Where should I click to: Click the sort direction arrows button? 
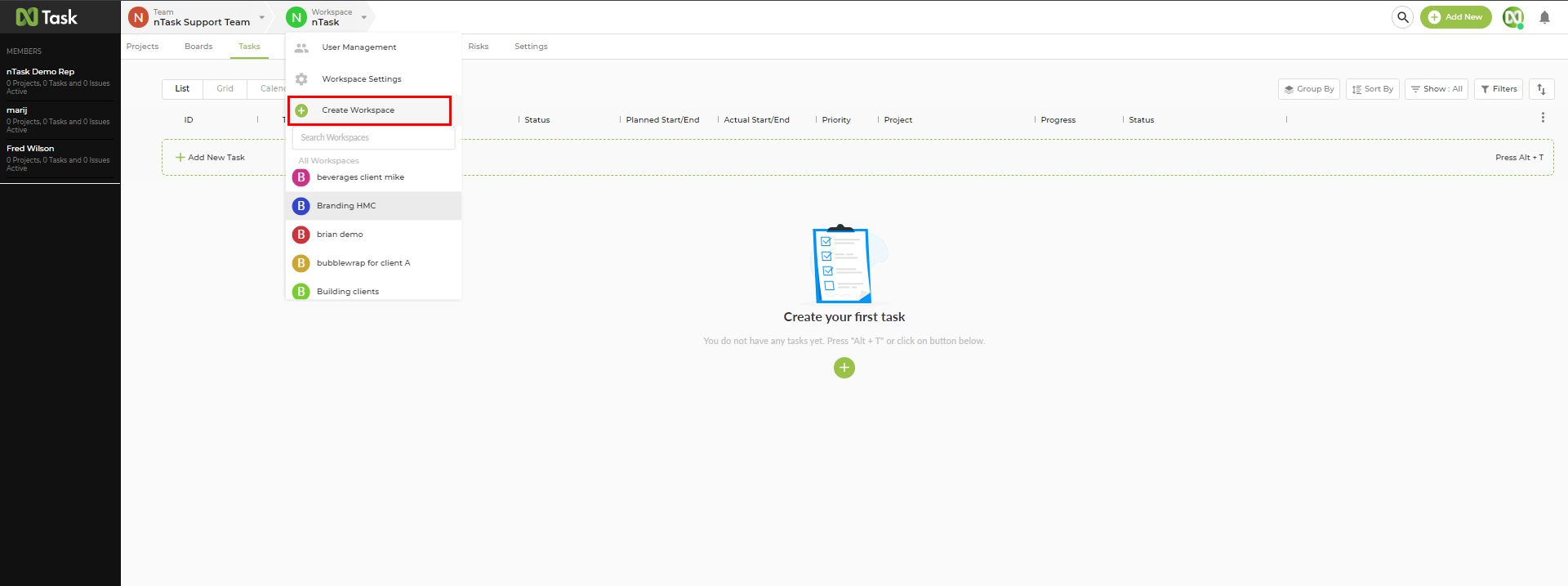click(1542, 89)
